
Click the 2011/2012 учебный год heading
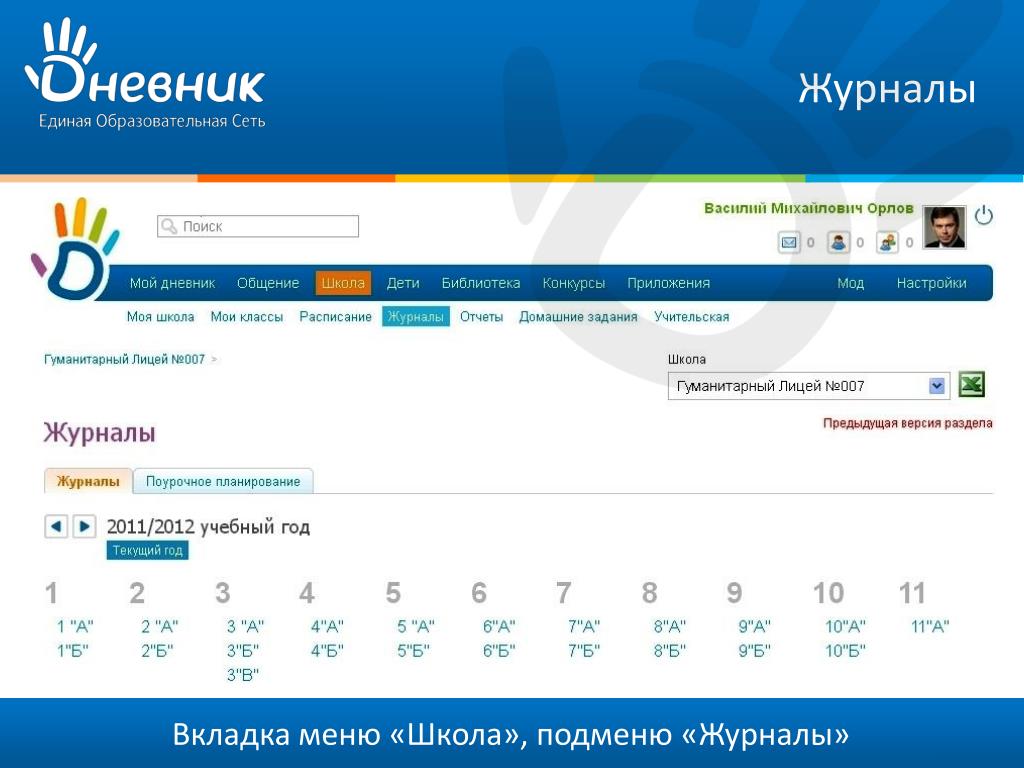point(208,526)
